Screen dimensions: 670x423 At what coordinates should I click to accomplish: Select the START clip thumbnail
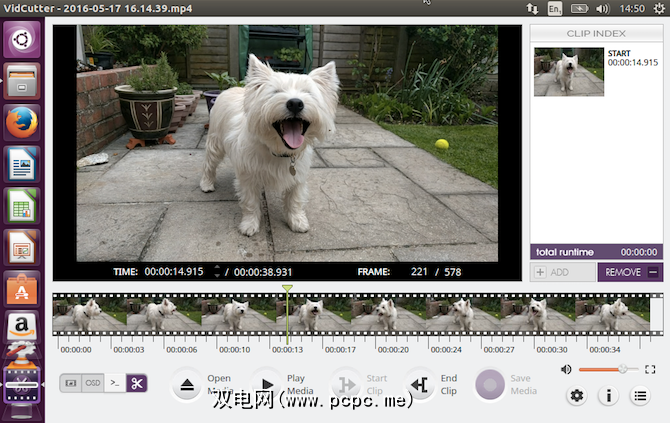pos(568,70)
